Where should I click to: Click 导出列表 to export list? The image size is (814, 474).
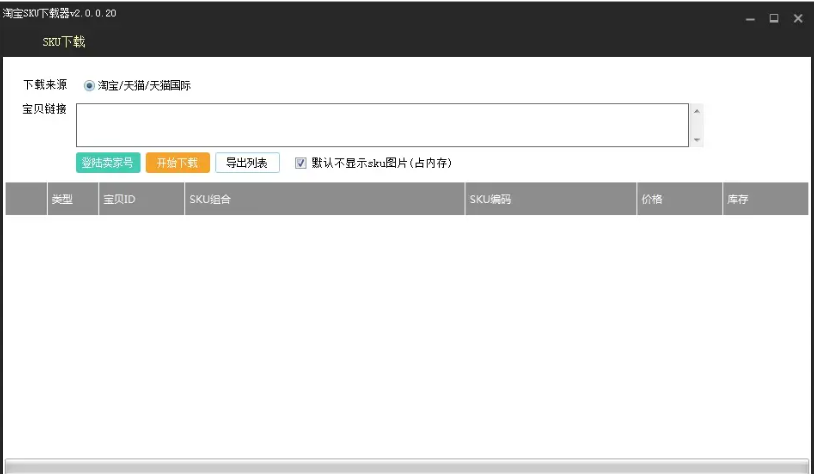click(247, 162)
